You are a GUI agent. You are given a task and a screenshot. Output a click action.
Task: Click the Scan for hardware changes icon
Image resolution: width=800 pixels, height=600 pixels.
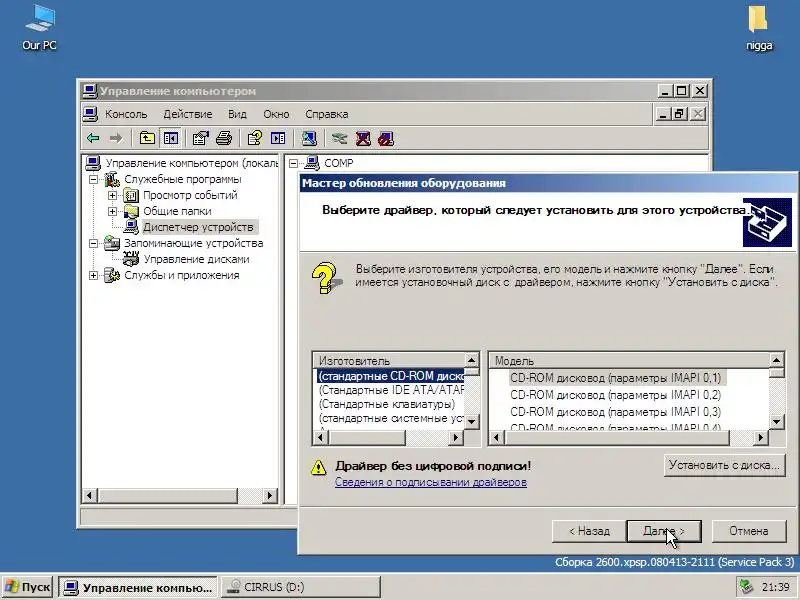click(309, 138)
